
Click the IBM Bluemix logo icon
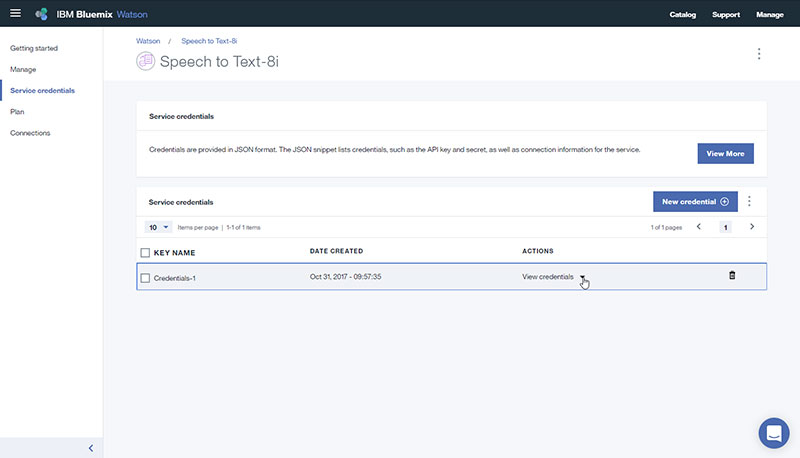click(42, 14)
